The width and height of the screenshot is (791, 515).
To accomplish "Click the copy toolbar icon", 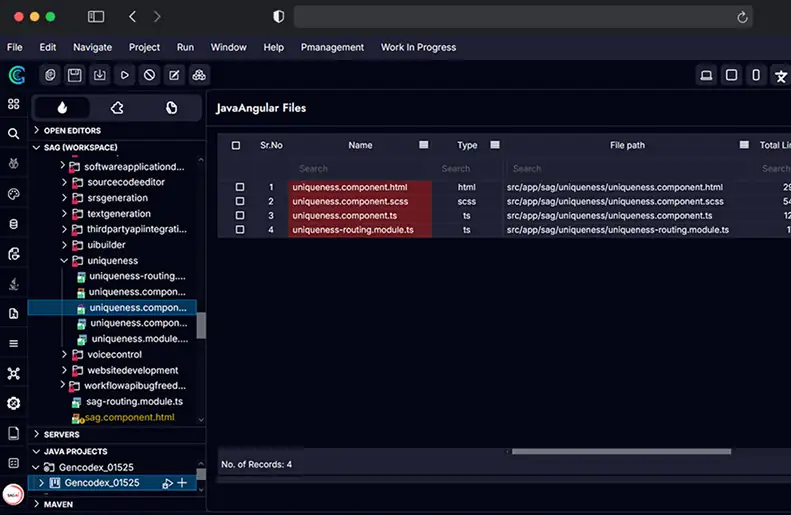I will coord(50,75).
